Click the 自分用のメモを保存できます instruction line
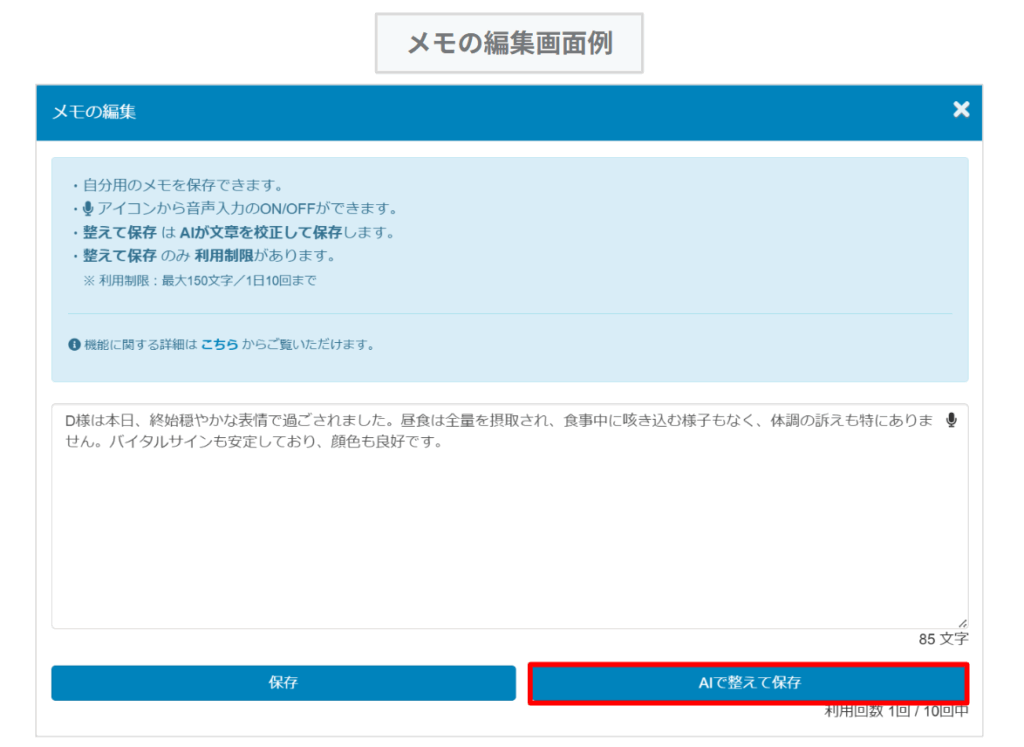 tap(183, 185)
